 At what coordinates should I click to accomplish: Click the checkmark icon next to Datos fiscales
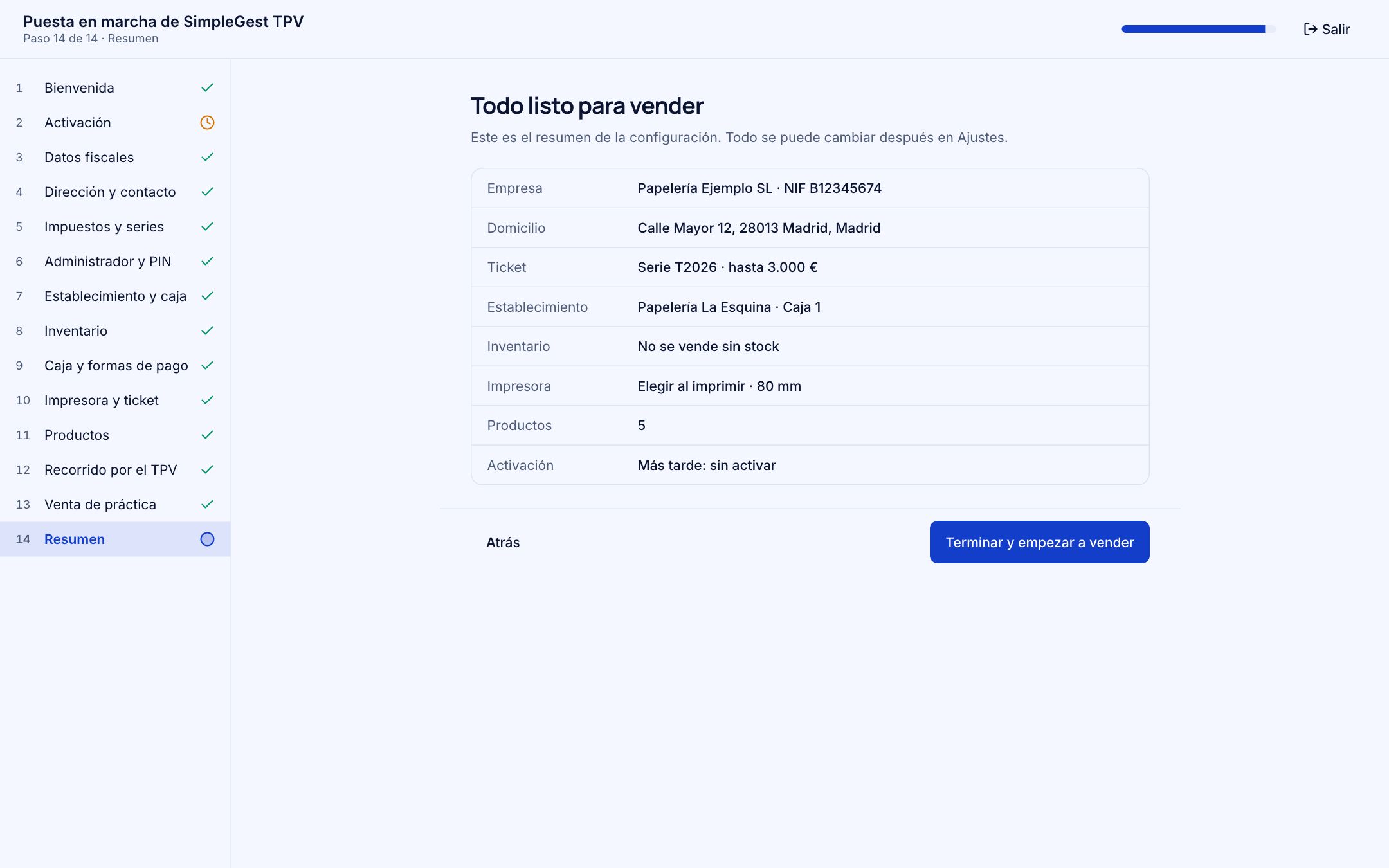207,158
